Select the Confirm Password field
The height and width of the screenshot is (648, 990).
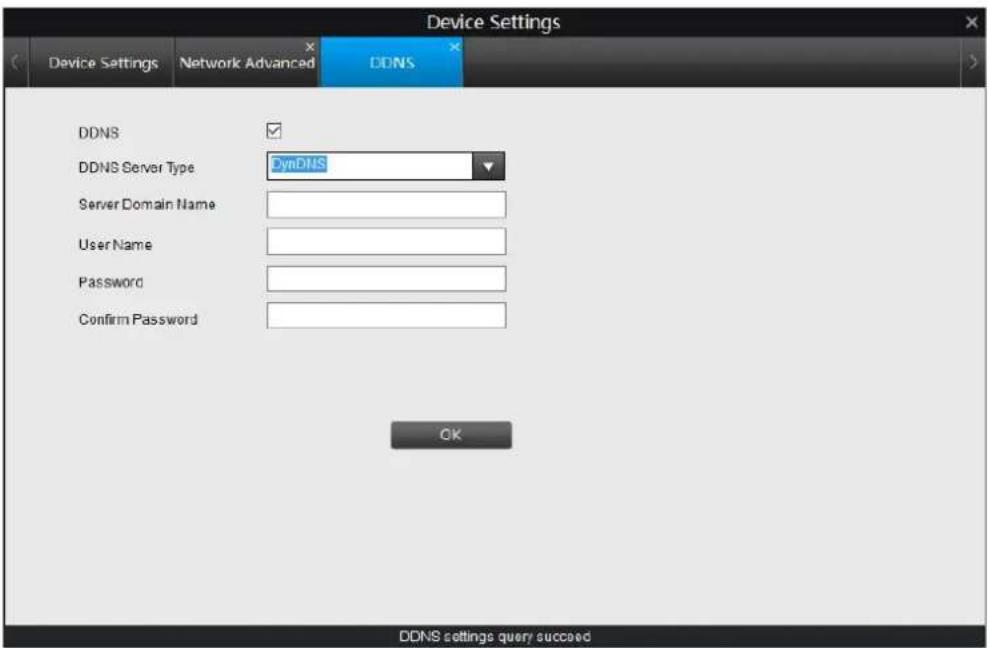point(386,316)
